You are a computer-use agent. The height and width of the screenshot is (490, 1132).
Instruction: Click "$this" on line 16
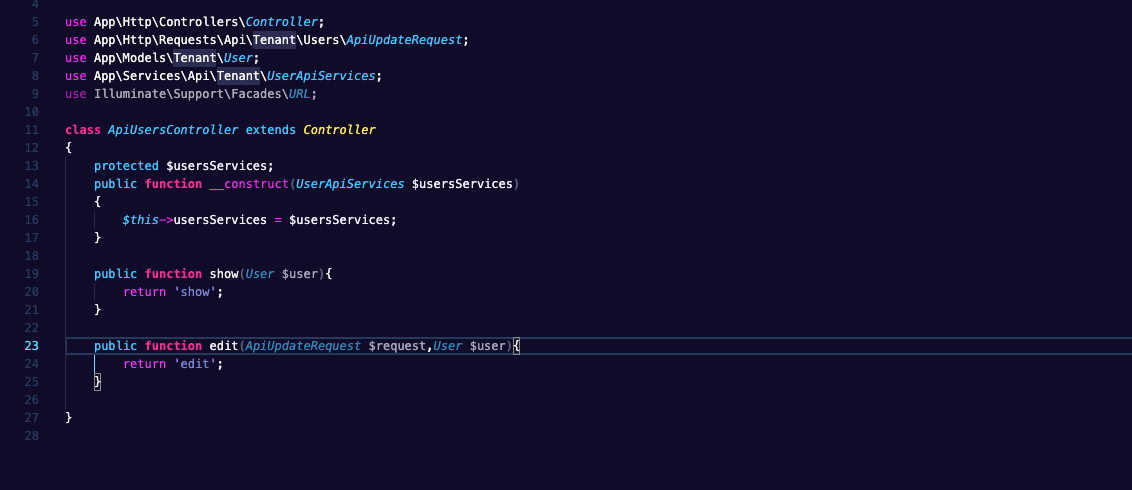click(x=141, y=220)
